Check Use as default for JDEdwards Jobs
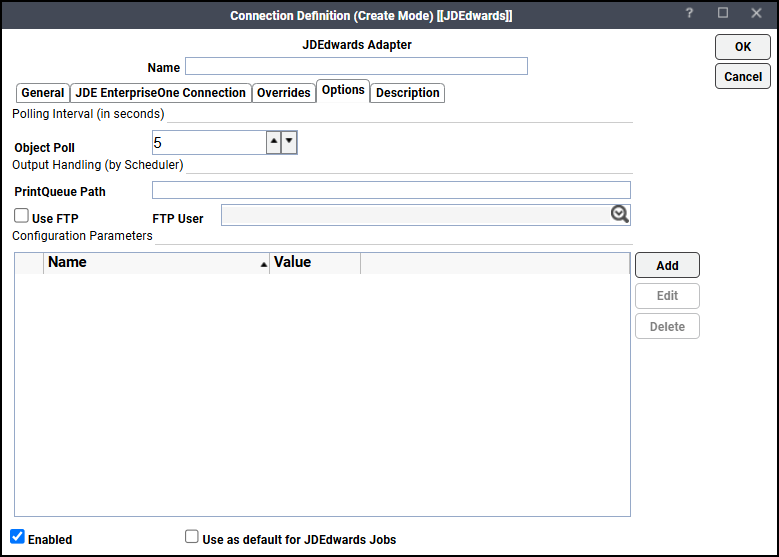 pos(192,536)
